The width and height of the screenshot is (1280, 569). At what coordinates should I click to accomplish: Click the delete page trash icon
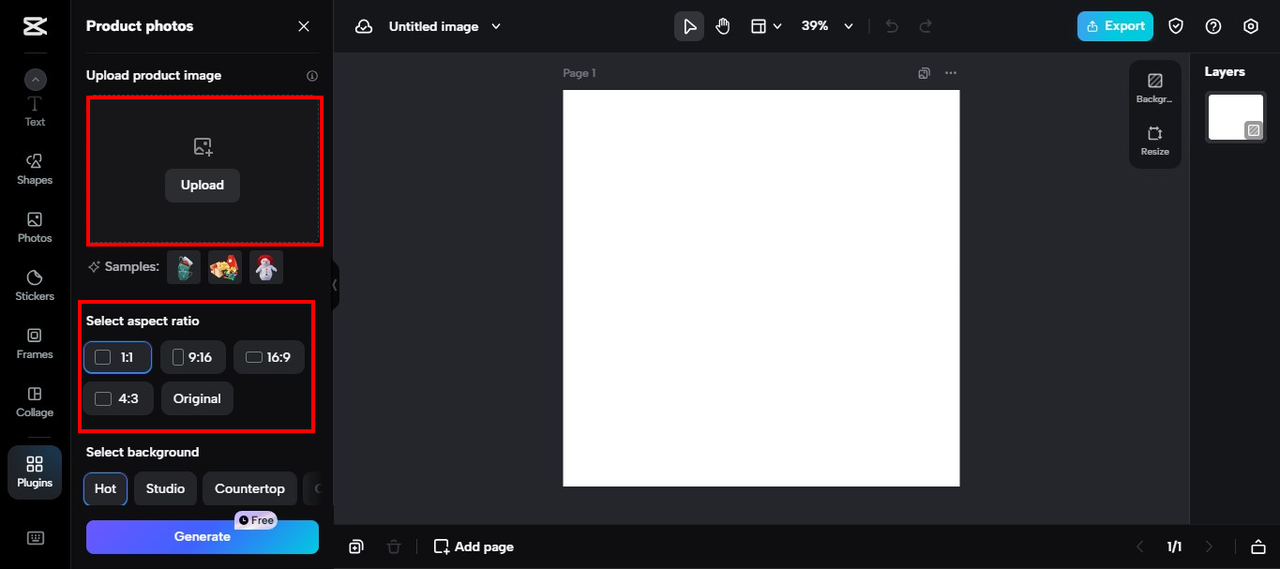pyautogui.click(x=394, y=547)
